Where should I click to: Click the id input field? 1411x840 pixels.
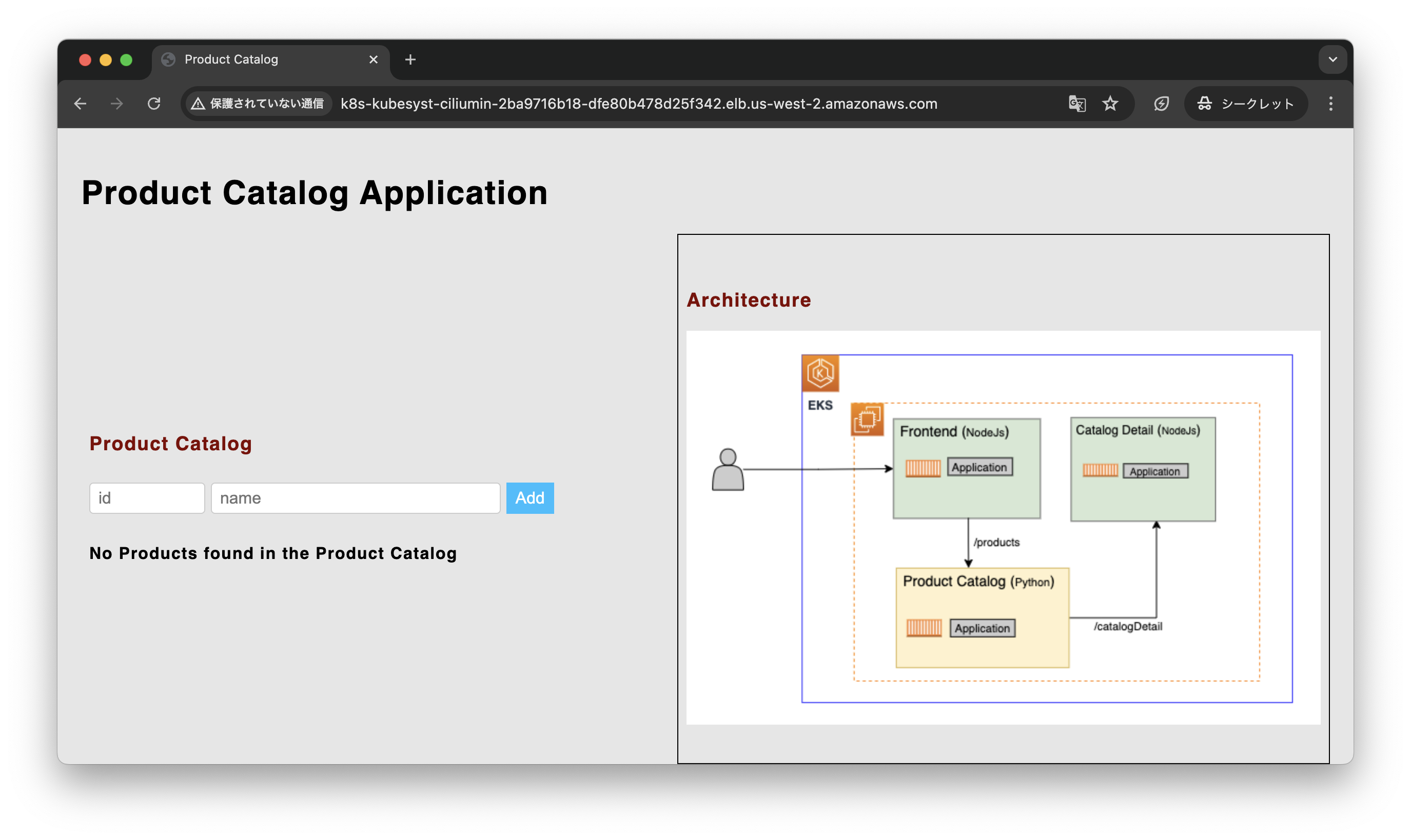click(x=147, y=498)
